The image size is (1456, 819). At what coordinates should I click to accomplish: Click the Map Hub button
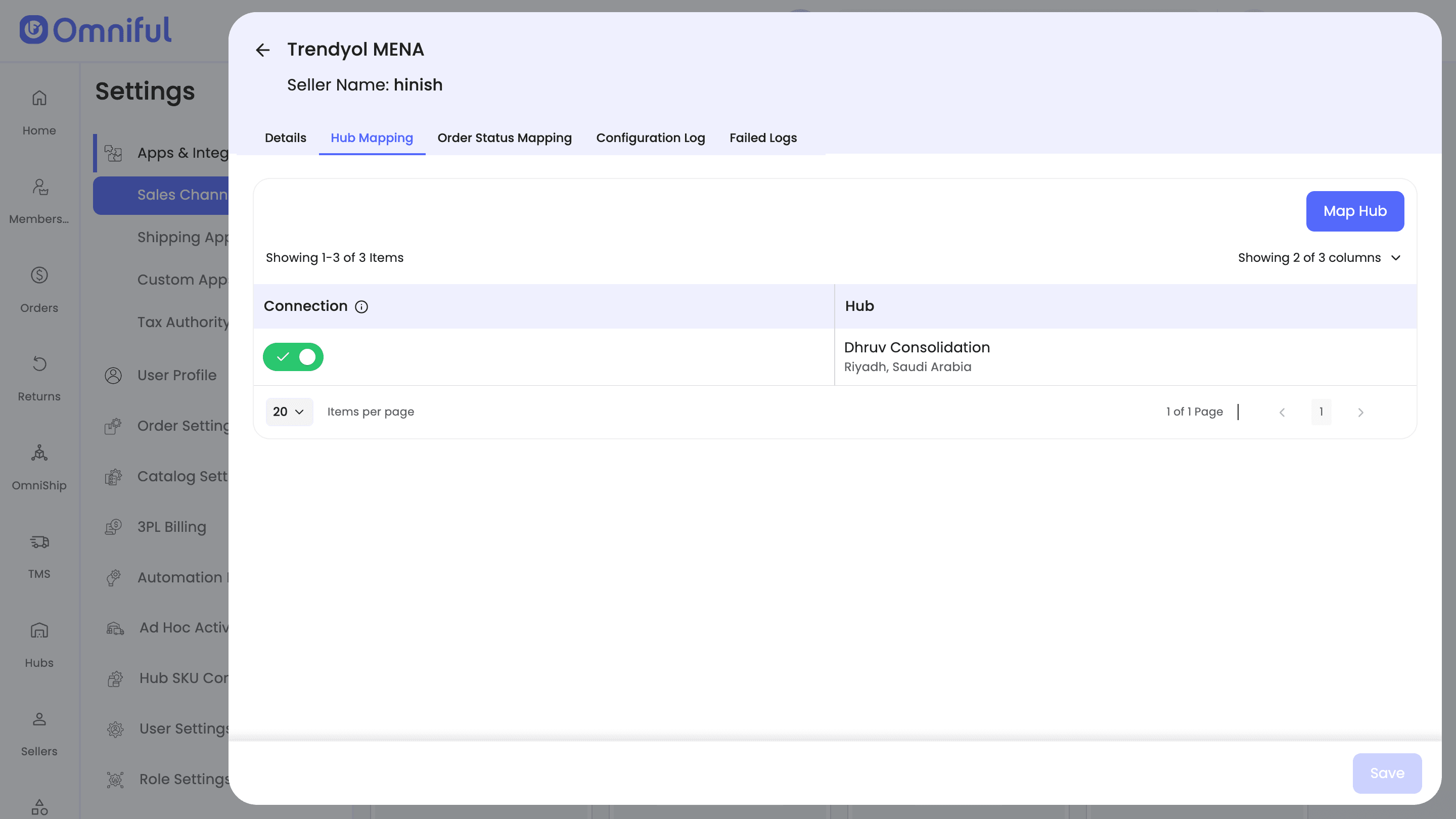[1354, 211]
